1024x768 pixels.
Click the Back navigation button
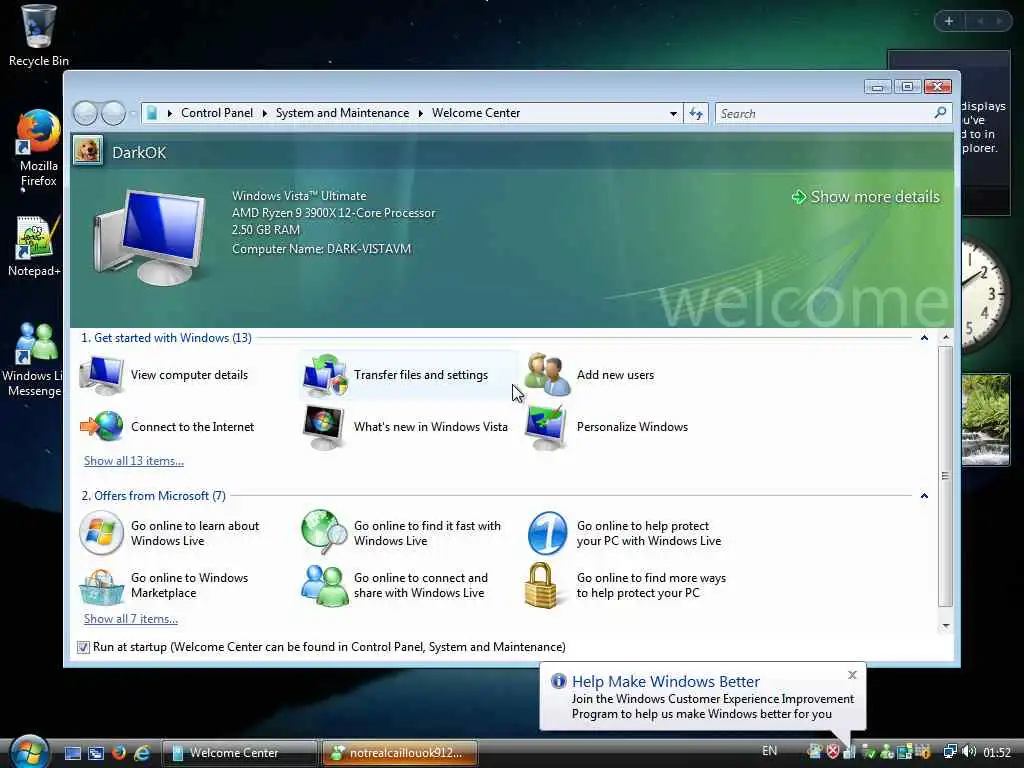point(86,114)
